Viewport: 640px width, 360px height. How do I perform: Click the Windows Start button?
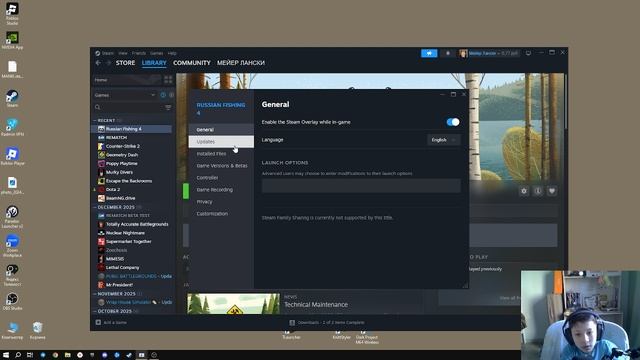[x=6, y=355]
